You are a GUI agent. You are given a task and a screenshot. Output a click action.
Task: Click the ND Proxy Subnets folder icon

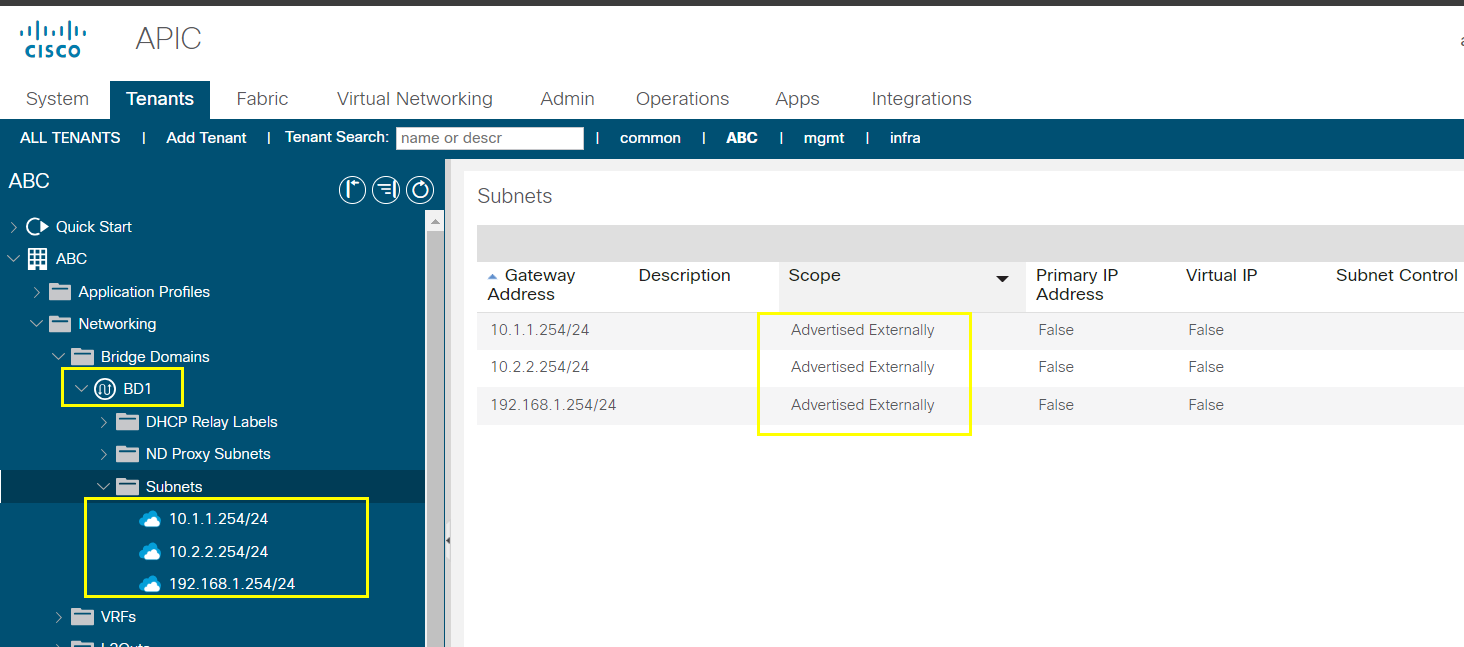coord(128,454)
